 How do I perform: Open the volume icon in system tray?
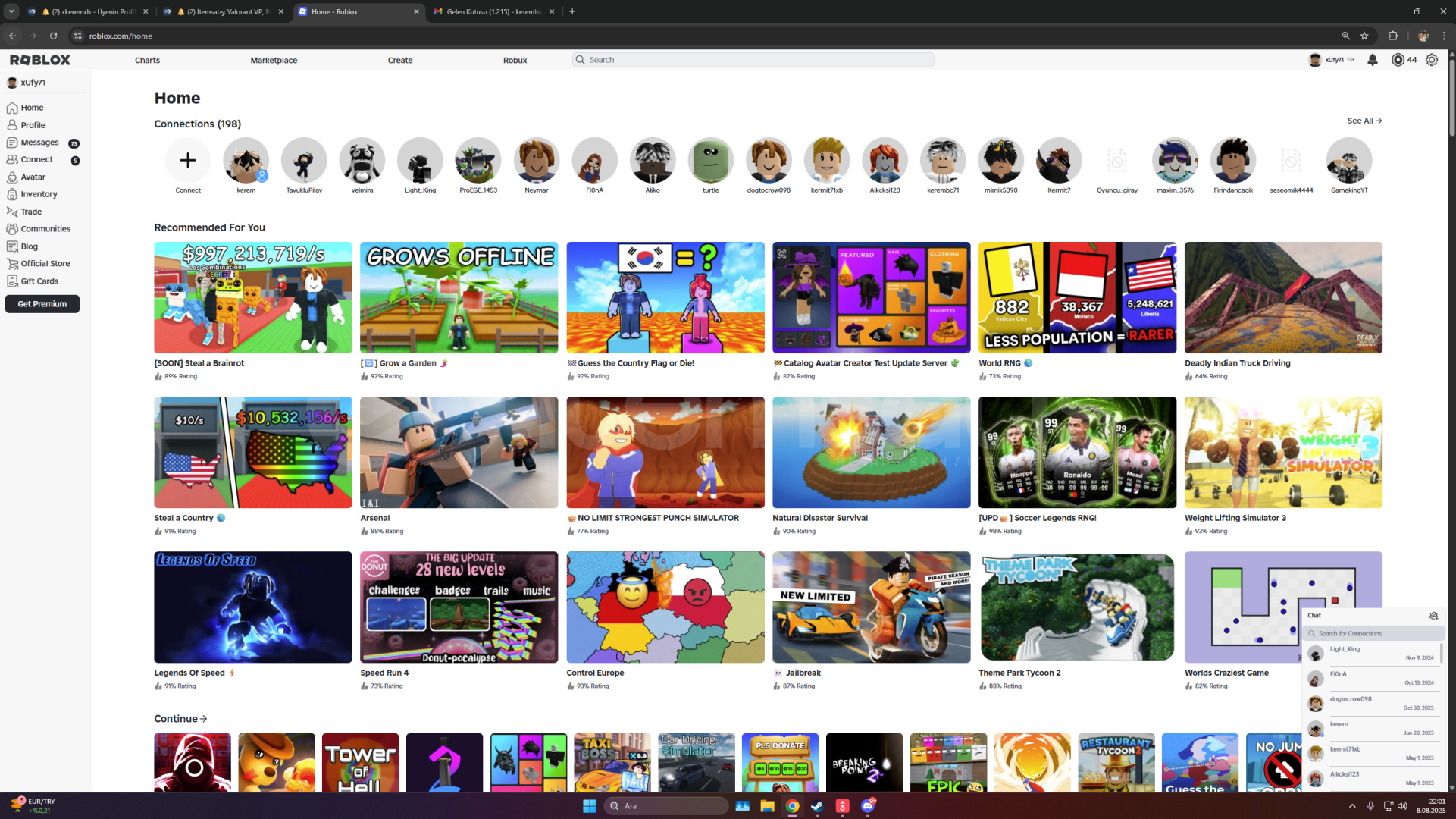(1402, 805)
